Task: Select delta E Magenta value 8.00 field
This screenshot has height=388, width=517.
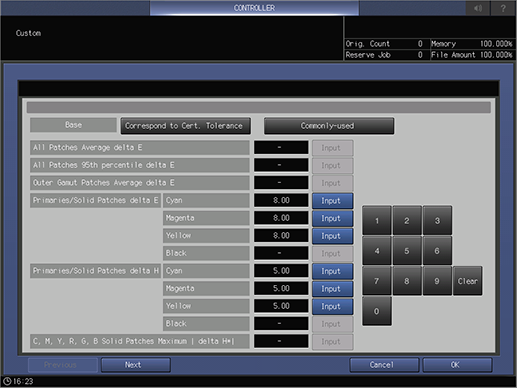Action: pyautogui.click(x=281, y=218)
